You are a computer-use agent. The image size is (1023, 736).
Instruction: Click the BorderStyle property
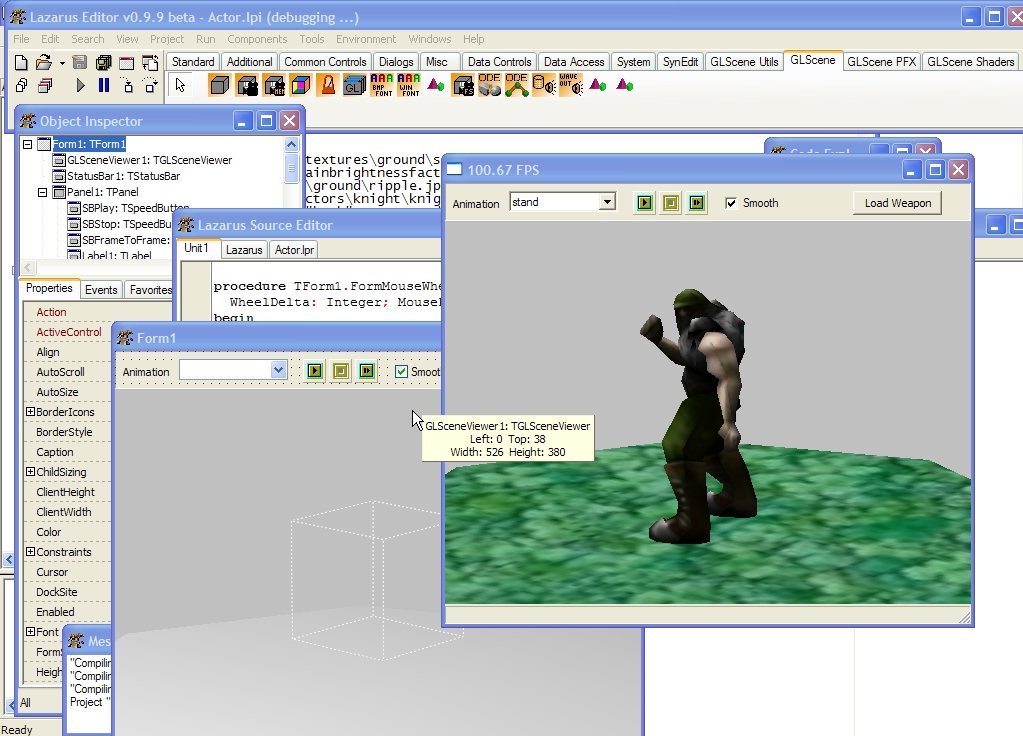point(64,432)
